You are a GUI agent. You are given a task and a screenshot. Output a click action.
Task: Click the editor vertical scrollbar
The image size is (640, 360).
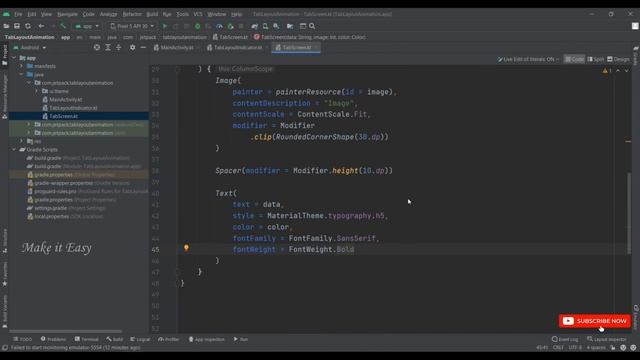pyautogui.click(x=629, y=213)
